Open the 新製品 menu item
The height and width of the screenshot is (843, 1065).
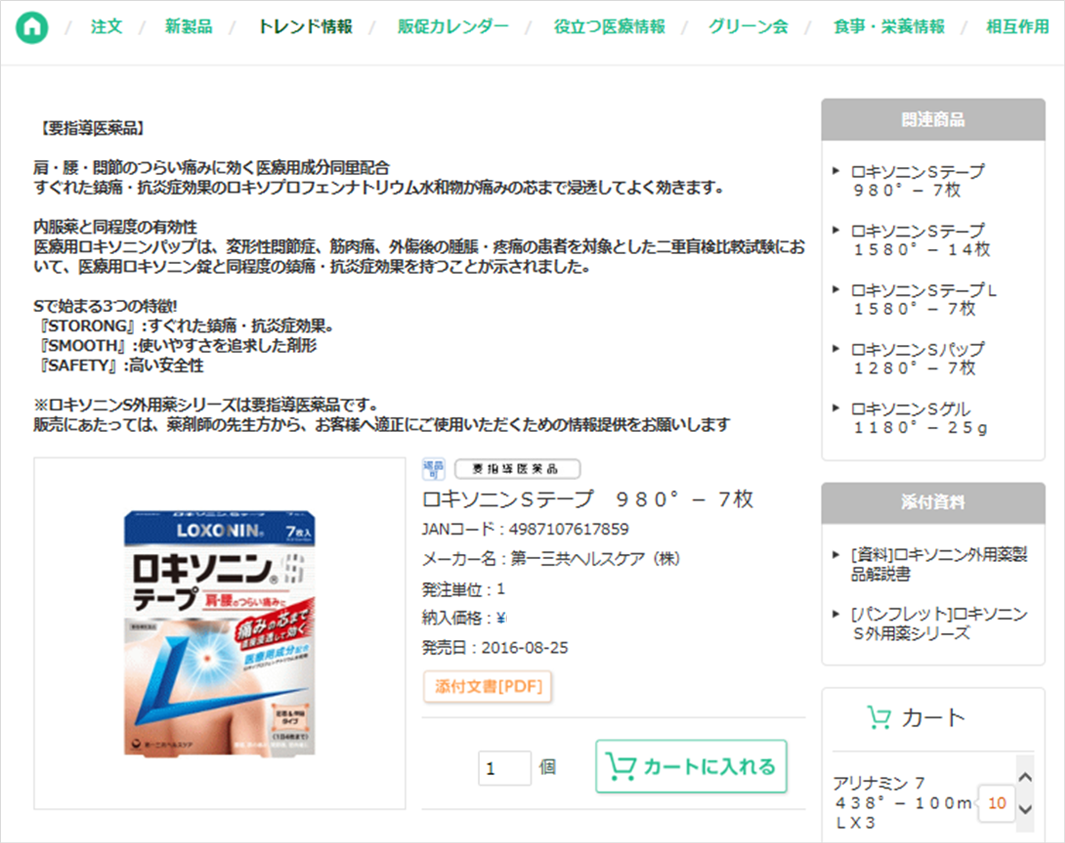189,26
